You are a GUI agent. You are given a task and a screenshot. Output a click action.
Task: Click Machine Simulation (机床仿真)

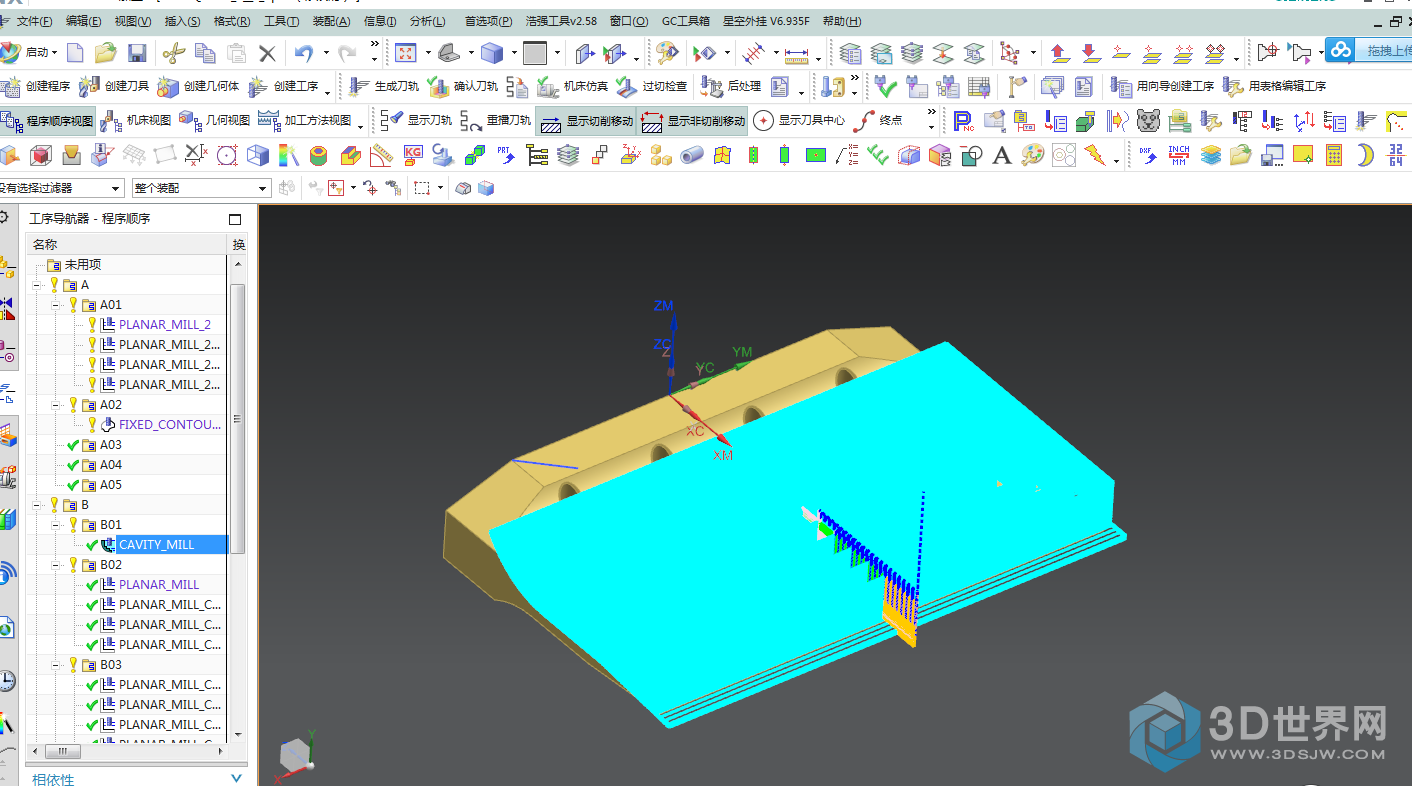point(572,87)
